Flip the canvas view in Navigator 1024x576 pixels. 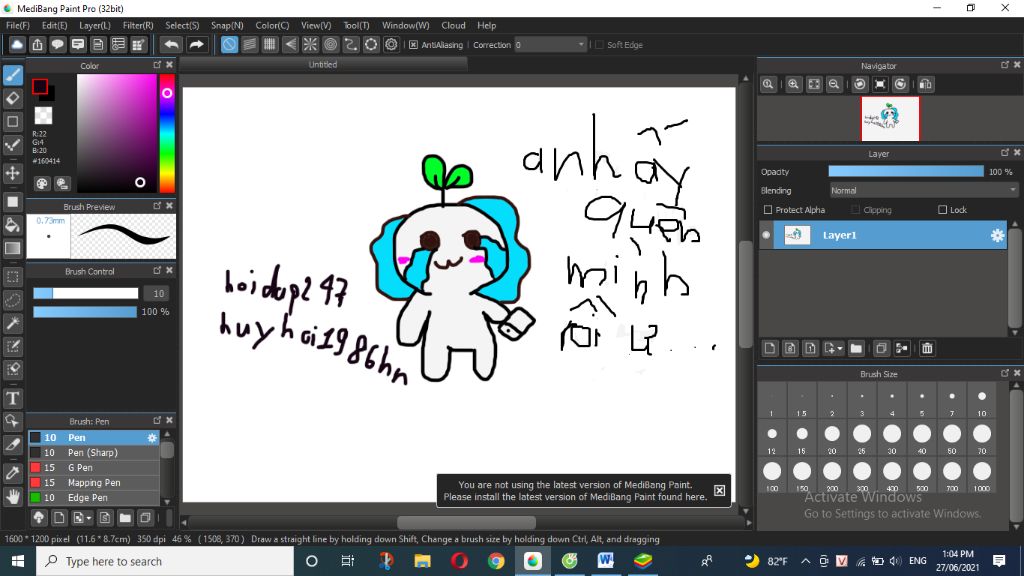925,84
